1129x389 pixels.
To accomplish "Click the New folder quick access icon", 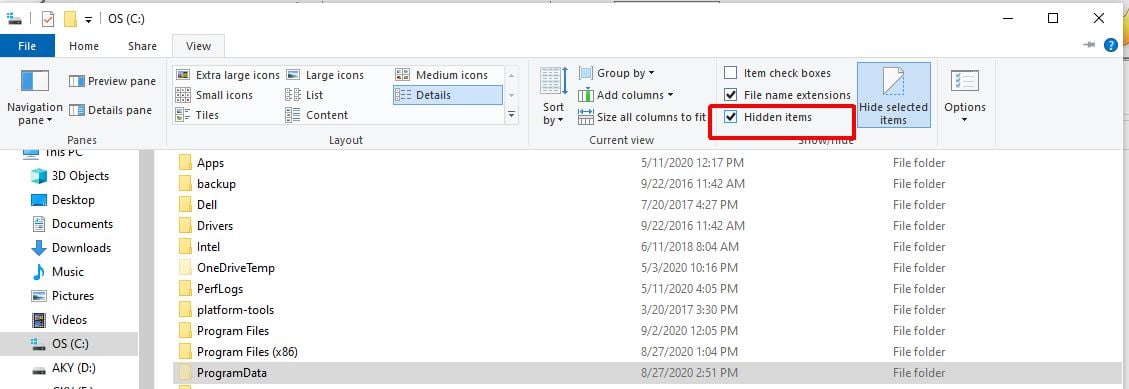I will click(x=71, y=19).
